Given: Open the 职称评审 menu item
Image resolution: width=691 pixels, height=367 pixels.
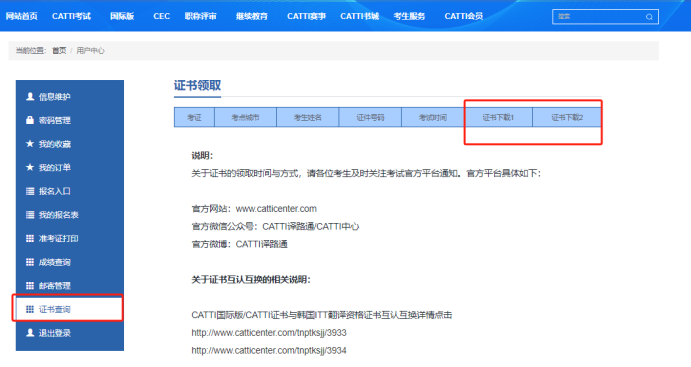Looking at the screenshot, I should click(x=201, y=16).
